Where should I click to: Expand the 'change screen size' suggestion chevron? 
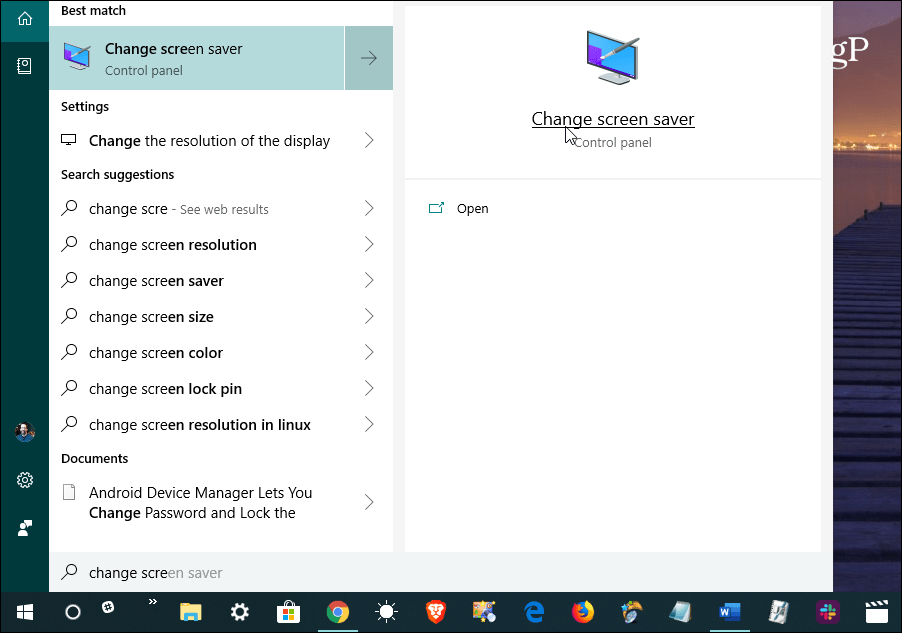[369, 317]
